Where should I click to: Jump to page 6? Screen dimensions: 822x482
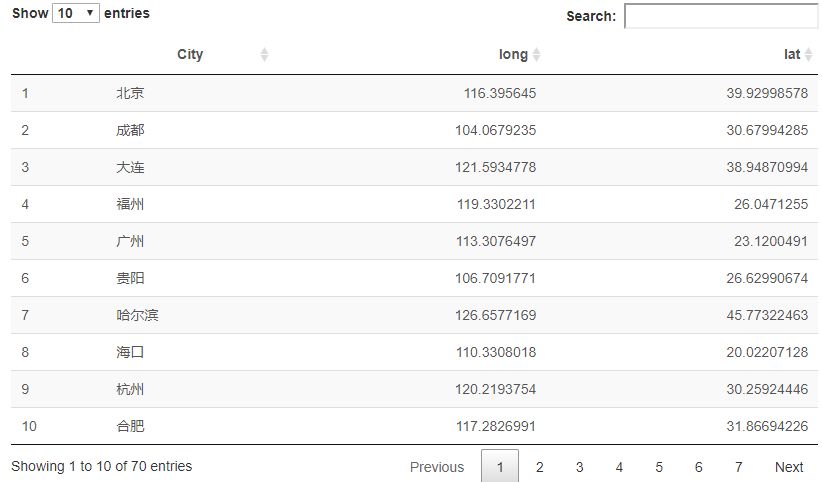(698, 467)
